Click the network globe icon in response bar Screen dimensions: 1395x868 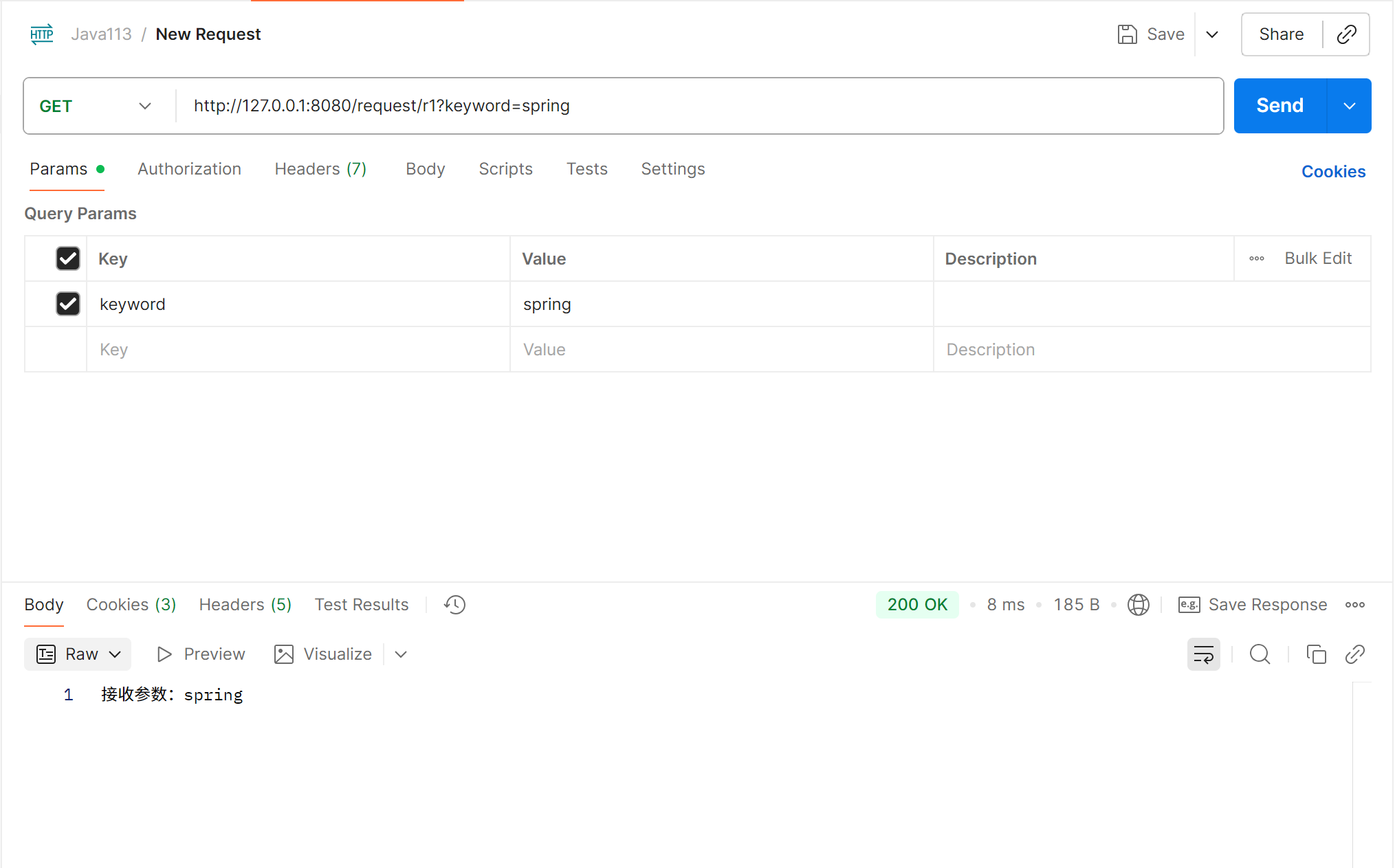(1138, 605)
